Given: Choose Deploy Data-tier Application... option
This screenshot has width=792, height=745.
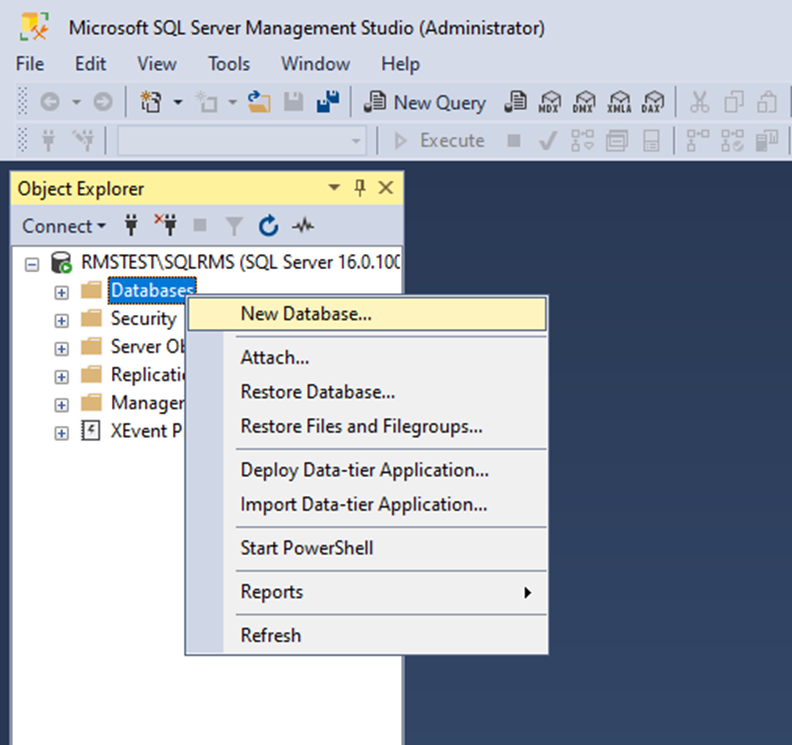Looking at the screenshot, I should click(367, 470).
